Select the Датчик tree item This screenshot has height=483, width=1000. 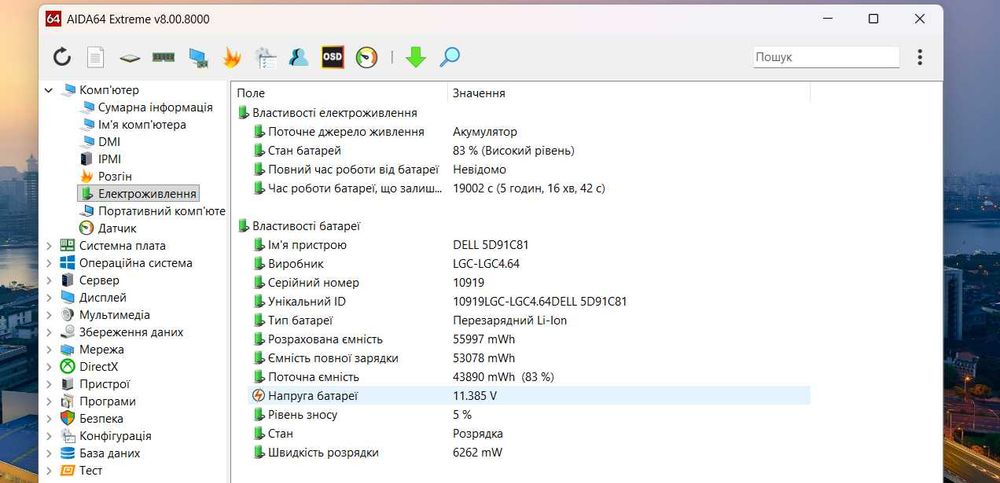(x=117, y=228)
